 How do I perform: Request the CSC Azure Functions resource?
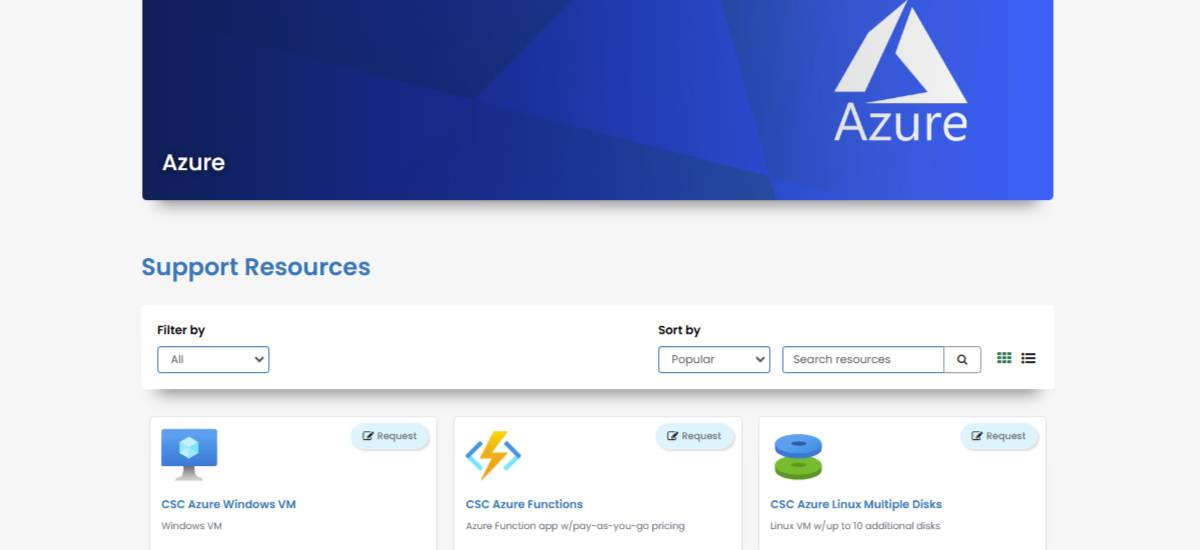694,436
